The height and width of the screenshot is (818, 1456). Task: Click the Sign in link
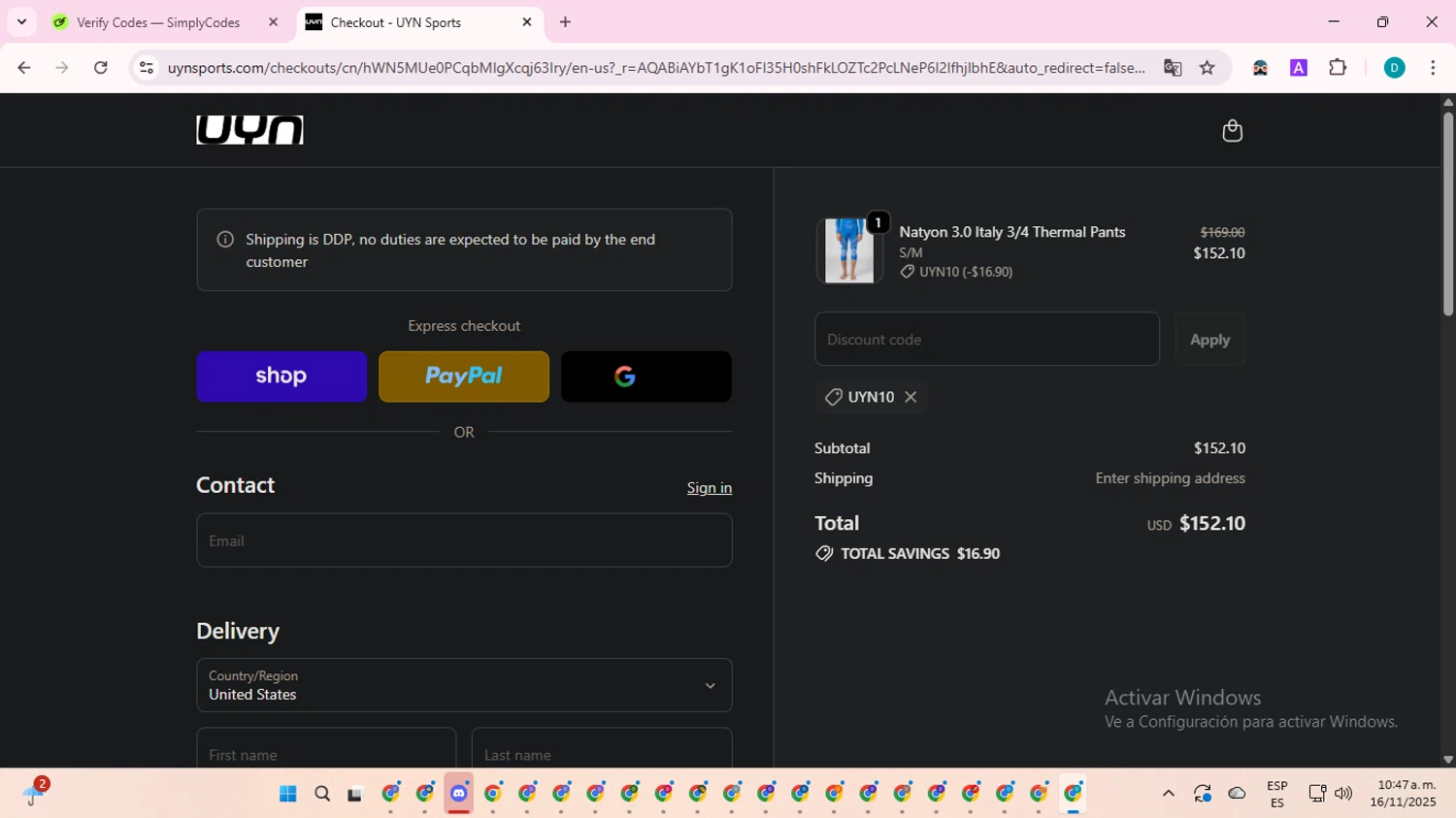(710, 488)
